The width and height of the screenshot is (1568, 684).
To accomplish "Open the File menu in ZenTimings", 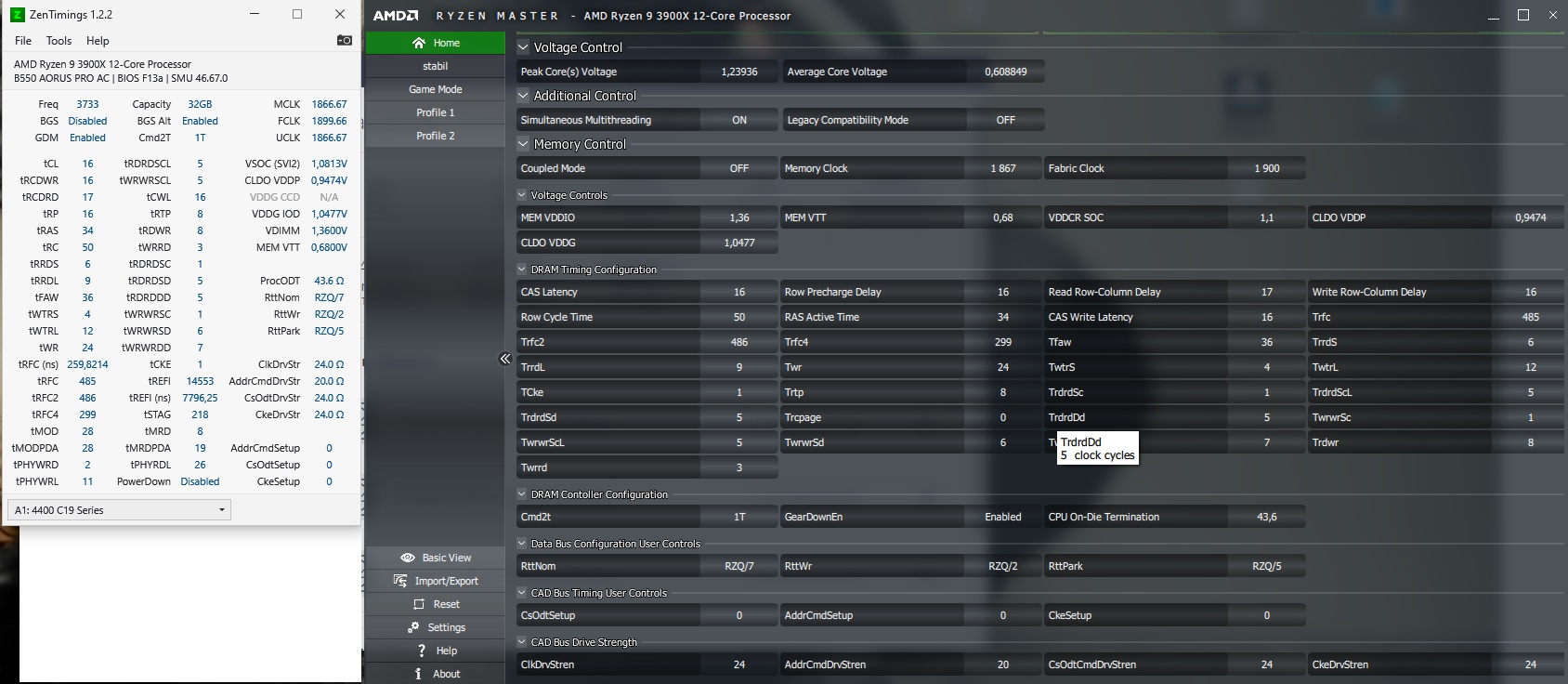I will click(x=23, y=41).
